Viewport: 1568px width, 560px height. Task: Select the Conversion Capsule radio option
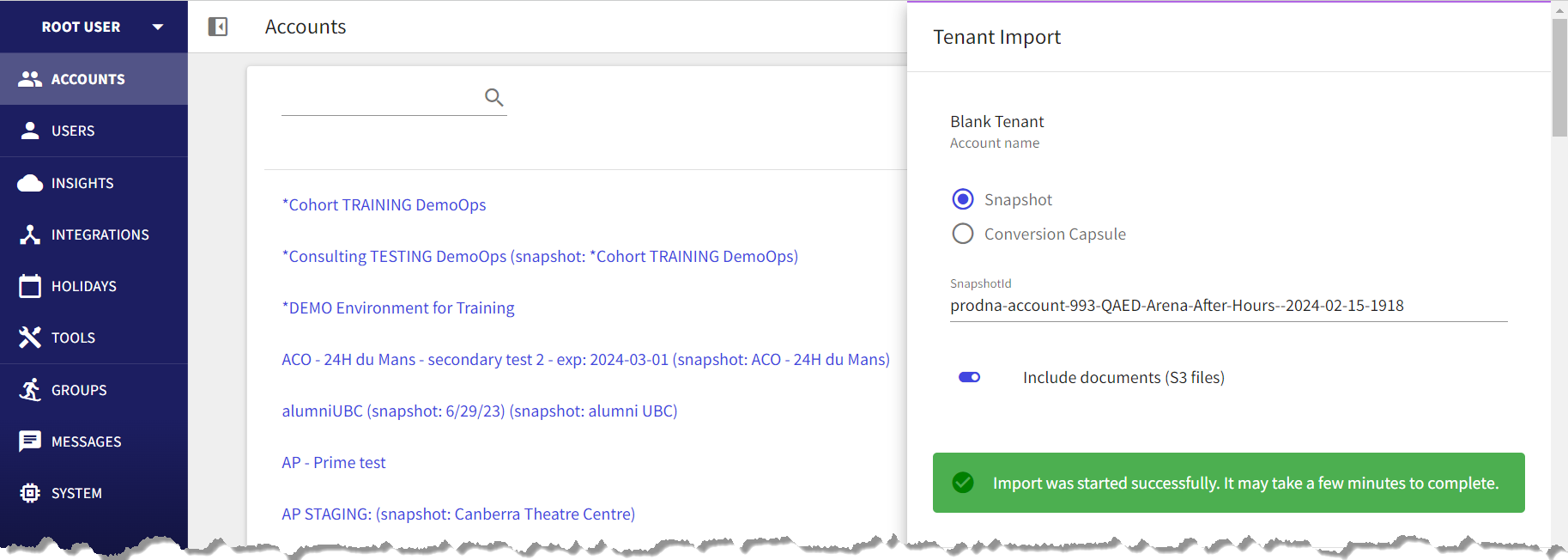click(x=963, y=234)
